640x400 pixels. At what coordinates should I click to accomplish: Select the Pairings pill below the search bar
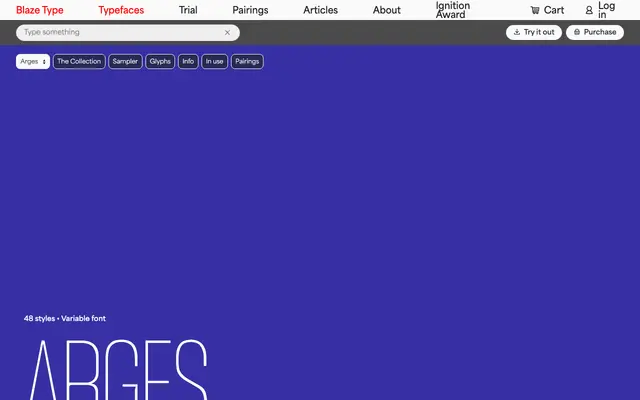pos(247,62)
